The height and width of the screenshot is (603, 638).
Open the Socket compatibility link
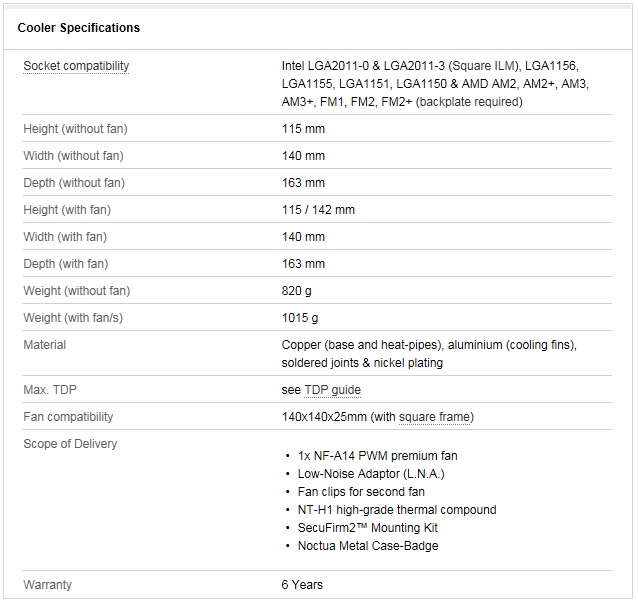click(76, 66)
